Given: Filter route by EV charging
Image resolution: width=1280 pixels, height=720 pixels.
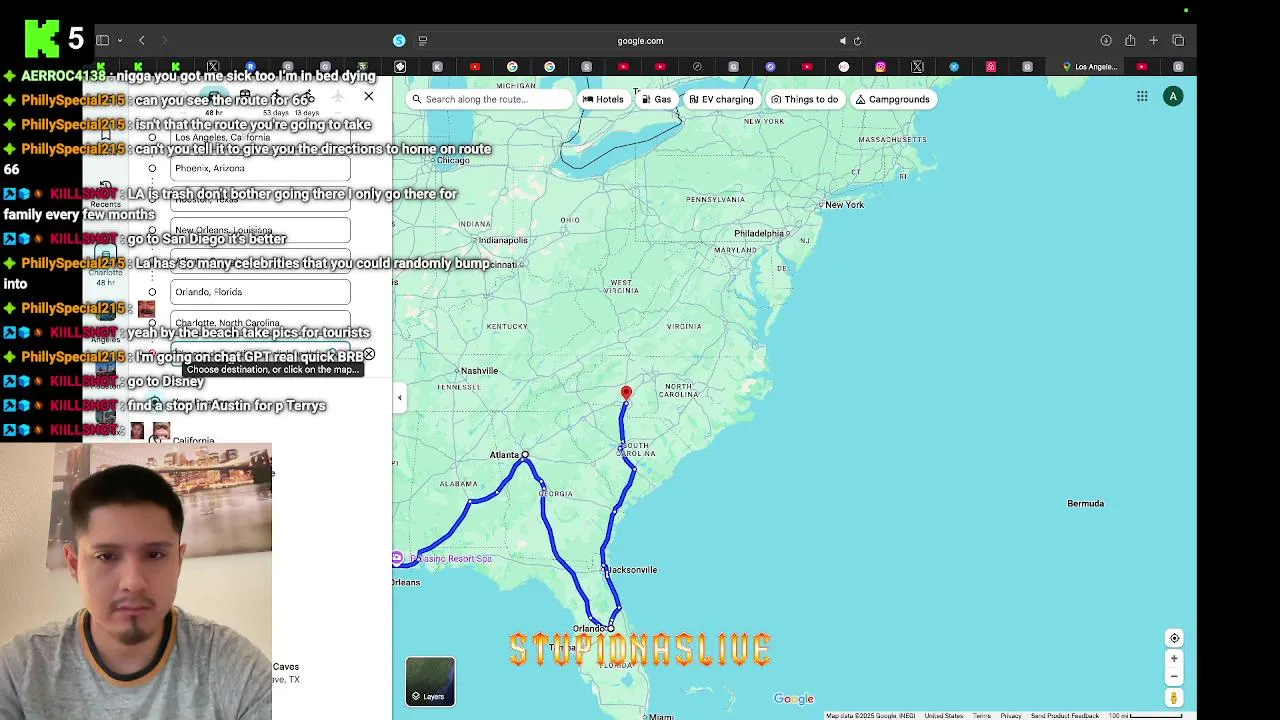Looking at the screenshot, I should click(721, 99).
